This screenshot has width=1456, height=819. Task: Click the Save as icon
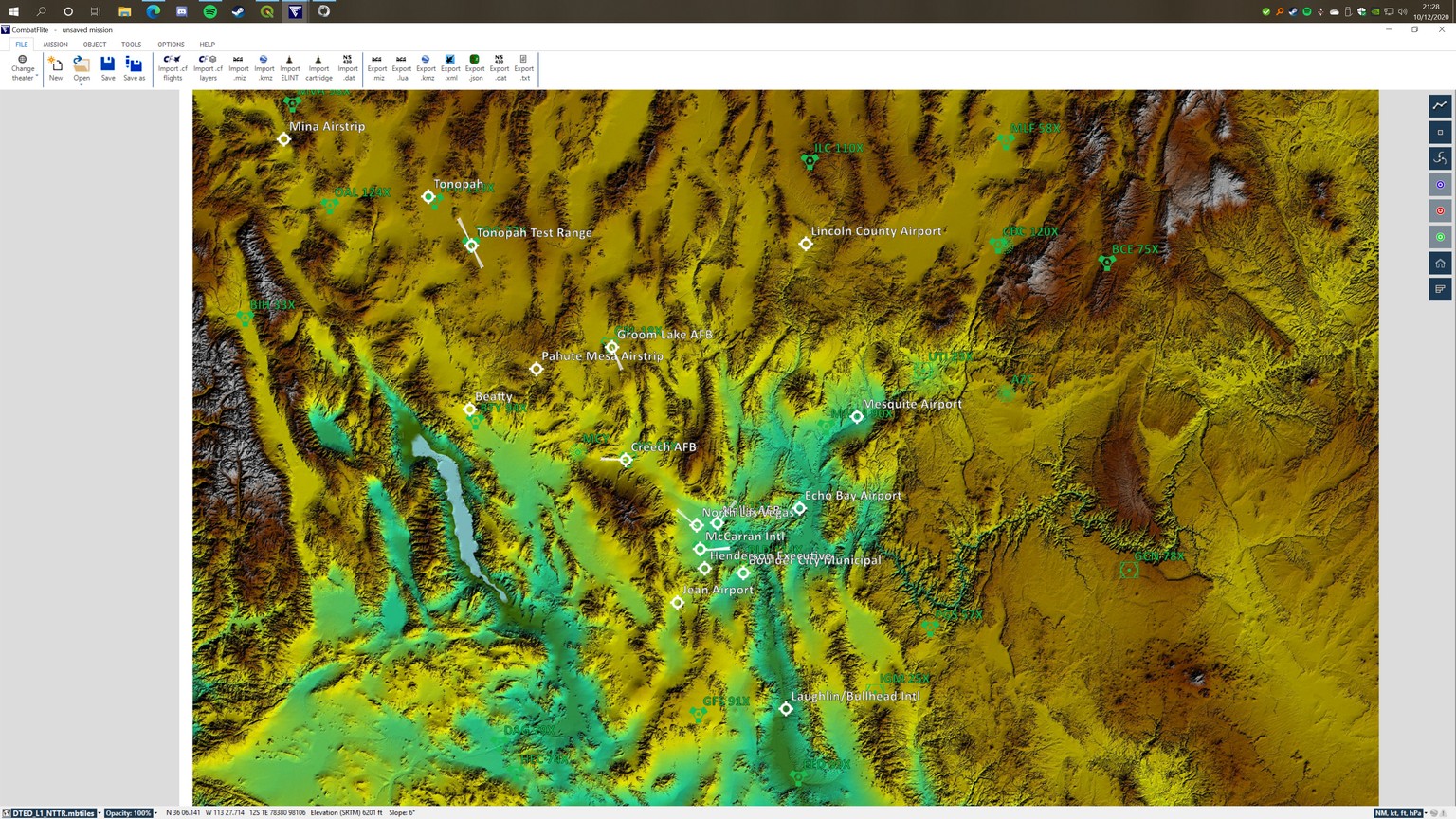pos(135,67)
